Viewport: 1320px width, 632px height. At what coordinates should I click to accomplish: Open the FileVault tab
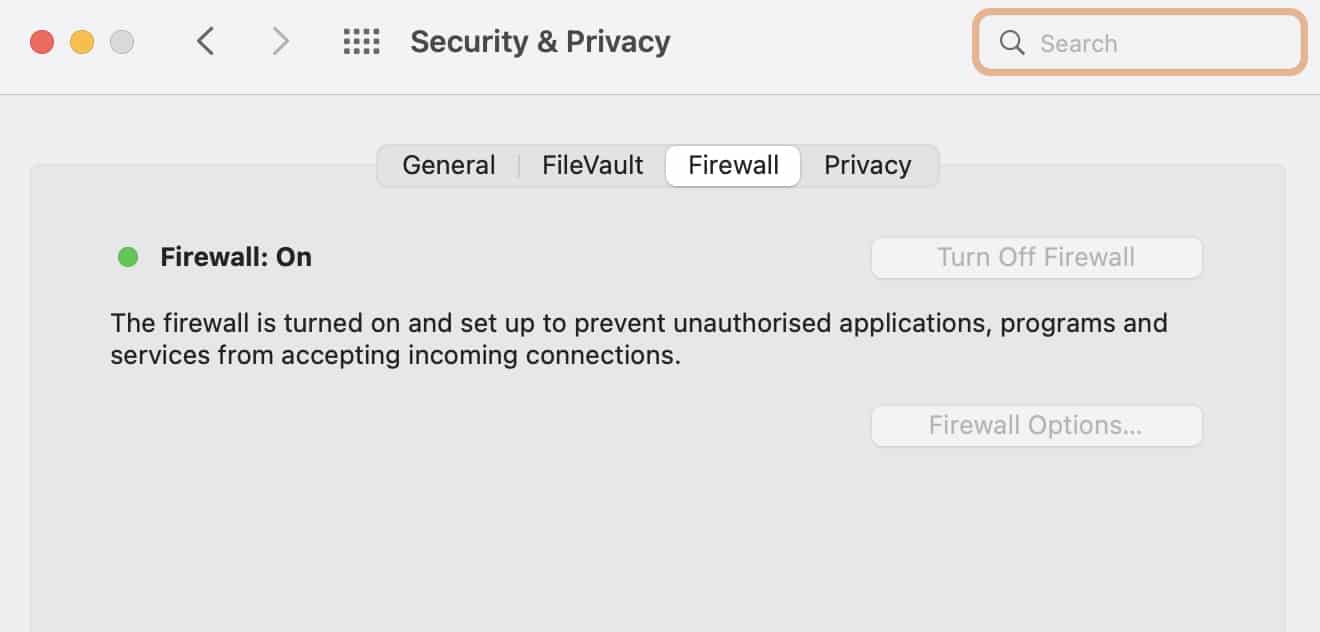(593, 165)
